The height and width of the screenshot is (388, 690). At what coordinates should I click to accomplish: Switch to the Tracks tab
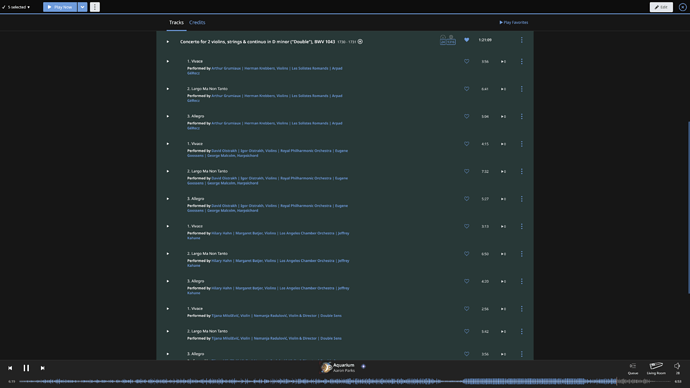pos(176,22)
